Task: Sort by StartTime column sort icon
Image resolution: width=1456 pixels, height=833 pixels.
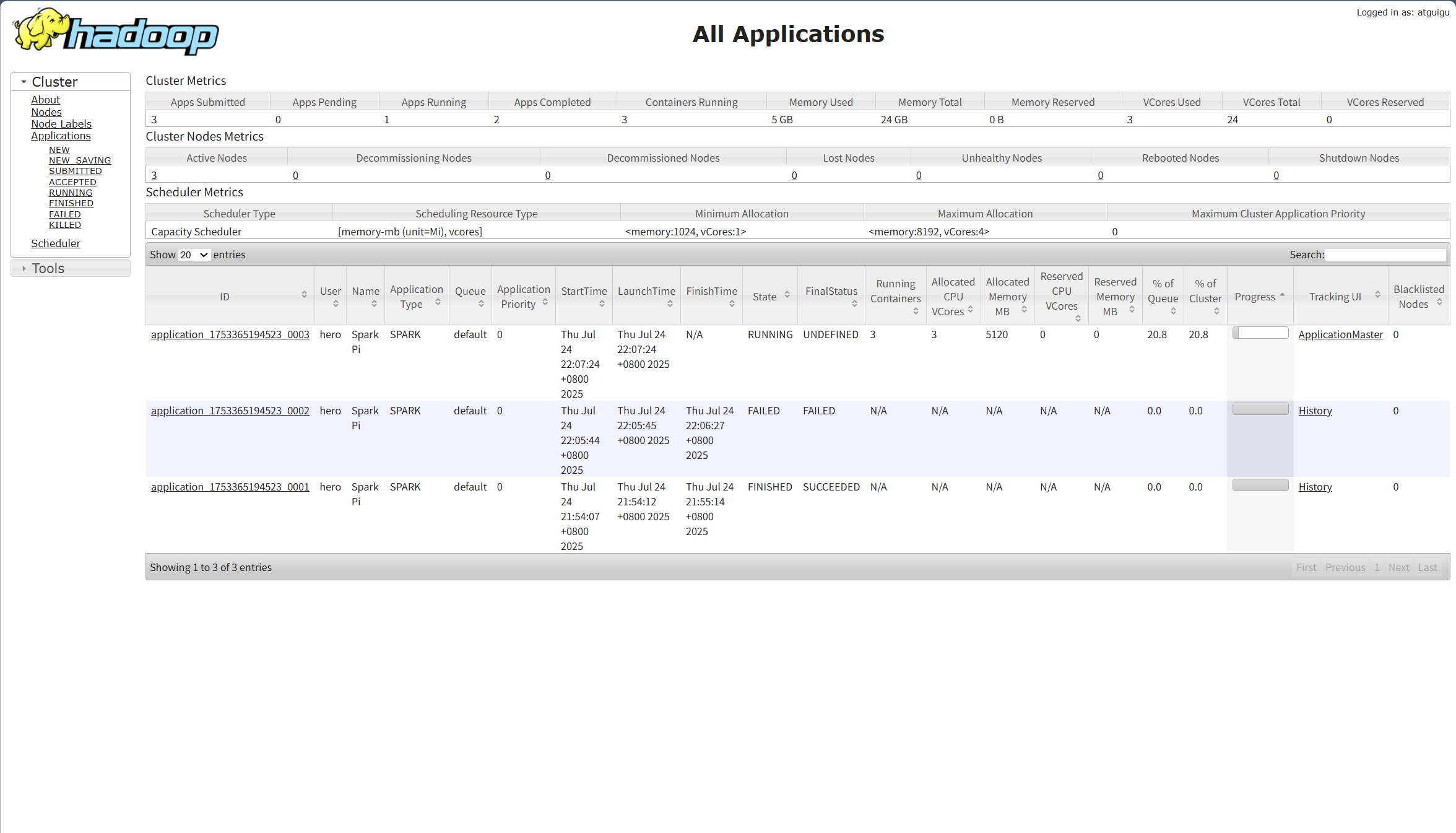Action: (602, 304)
